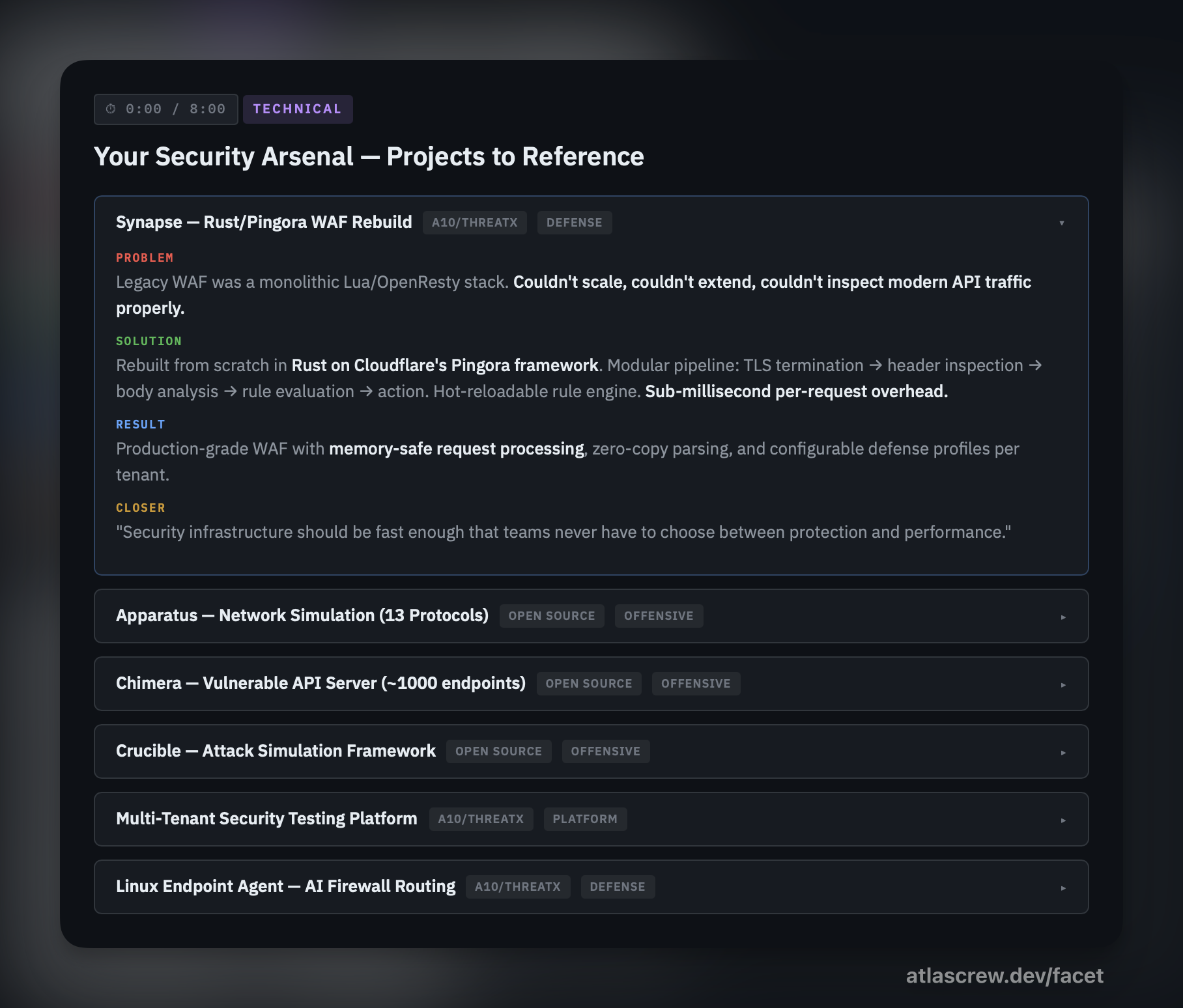Click the timer clock icon
The image size is (1183, 1008).
pyautogui.click(x=111, y=109)
